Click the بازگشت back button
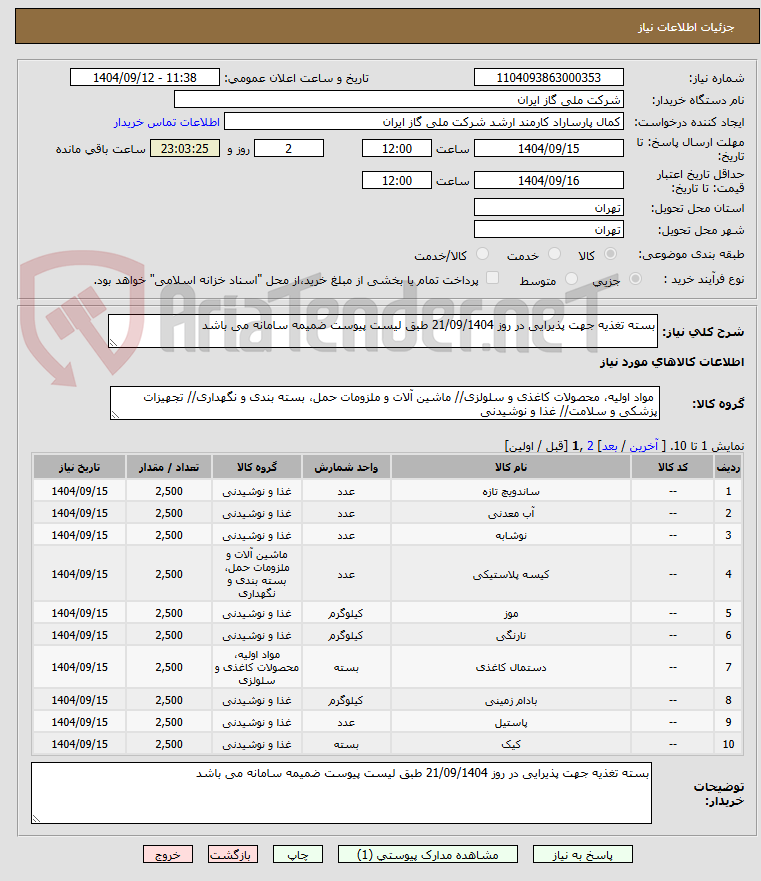 click(233, 855)
